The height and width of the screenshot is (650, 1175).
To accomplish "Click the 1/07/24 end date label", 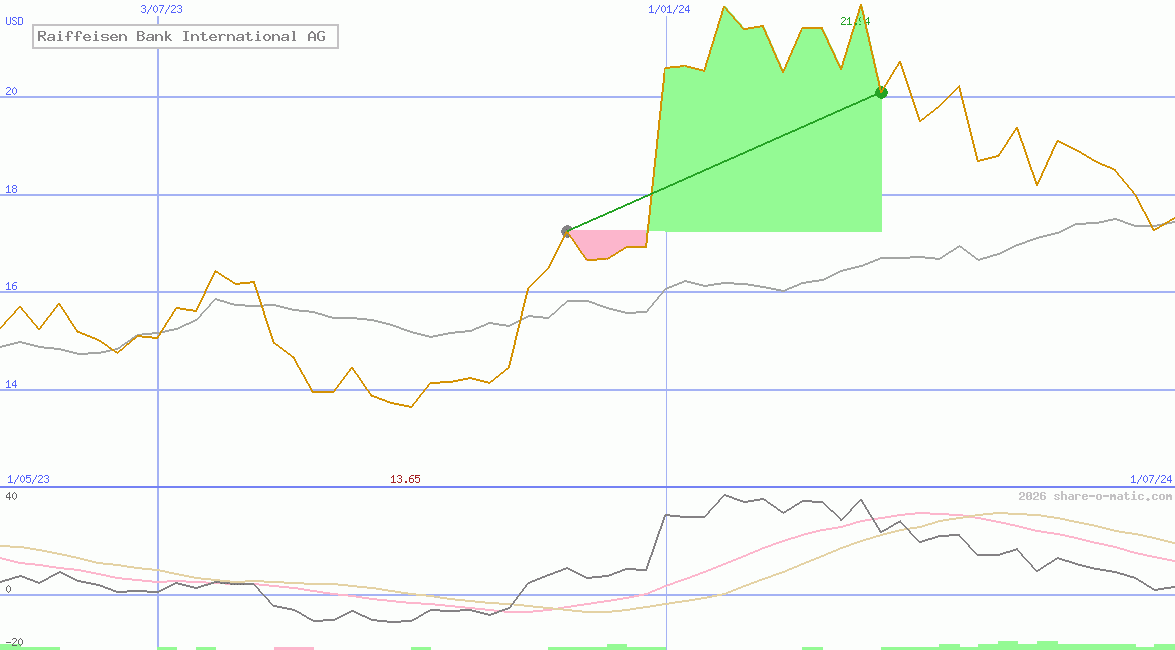I will pyautogui.click(x=1151, y=479).
